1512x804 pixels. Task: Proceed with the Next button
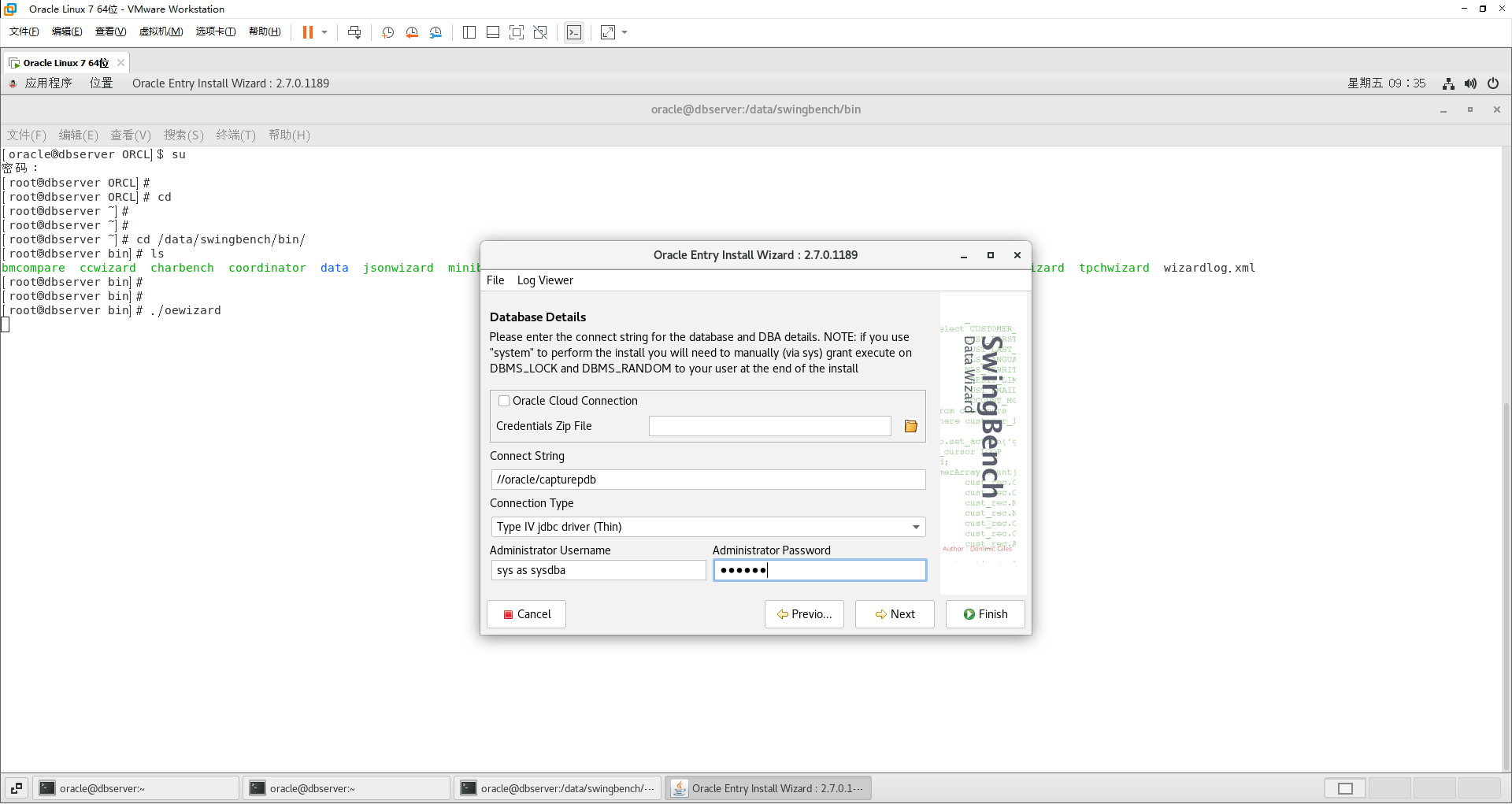[x=895, y=614]
